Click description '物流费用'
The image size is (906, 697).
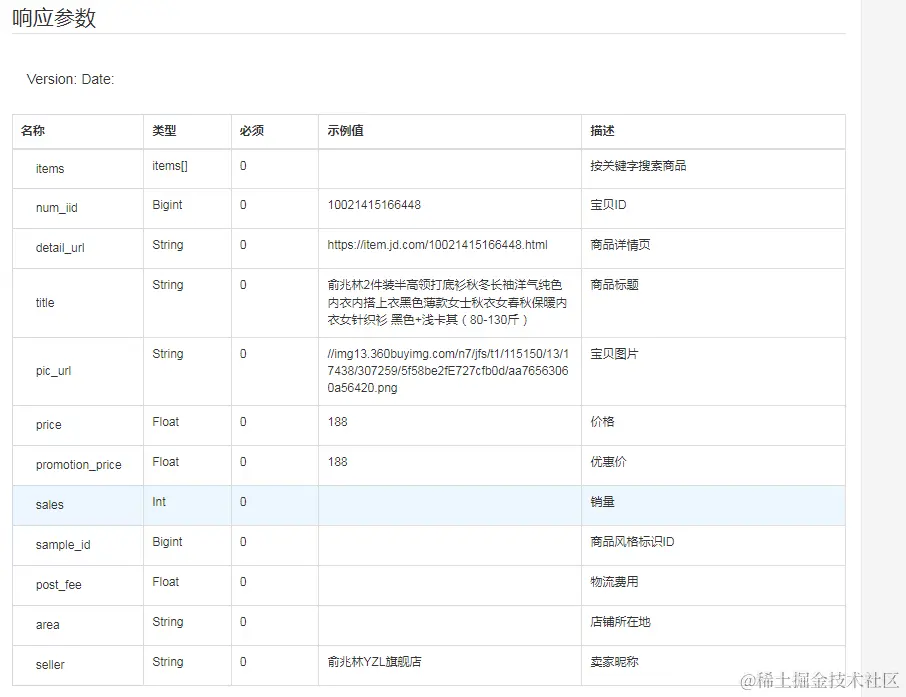click(x=614, y=581)
